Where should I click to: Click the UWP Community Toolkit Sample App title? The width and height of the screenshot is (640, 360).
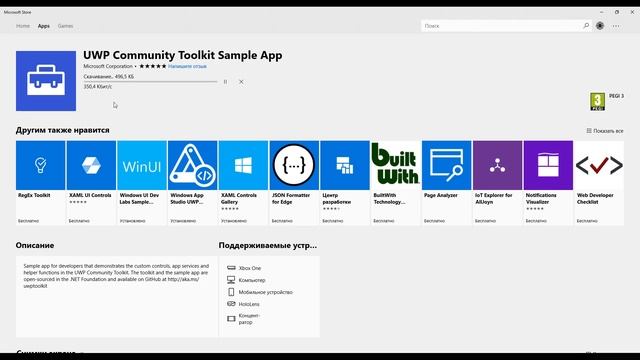point(182,55)
